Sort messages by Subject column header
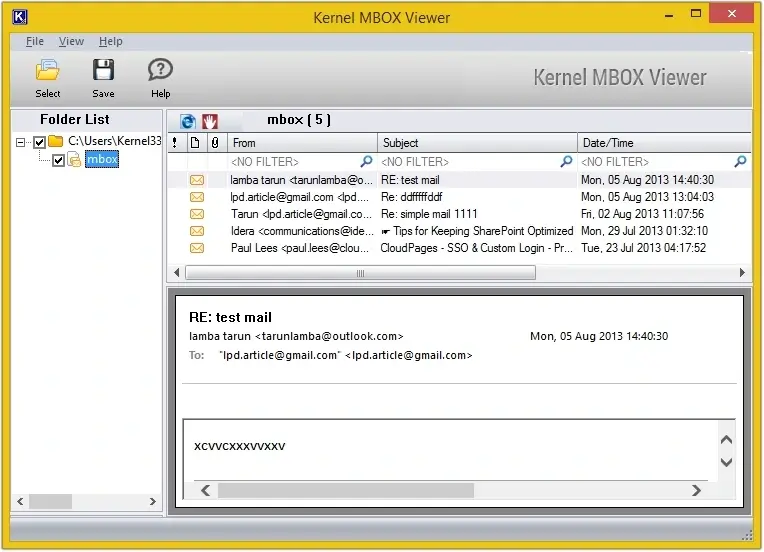764x552 pixels. click(x=478, y=143)
